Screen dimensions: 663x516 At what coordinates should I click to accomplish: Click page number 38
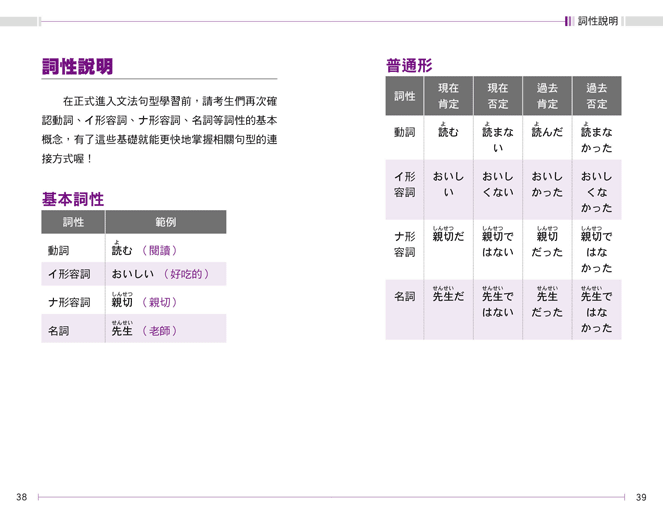[22, 497]
